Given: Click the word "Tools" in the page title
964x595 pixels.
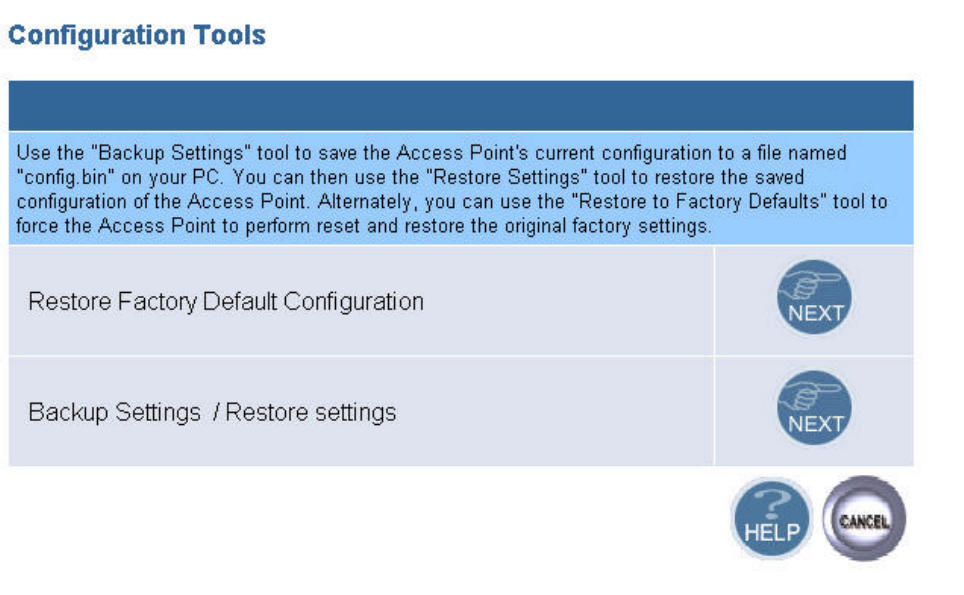Looking at the screenshot, I should [232, 36].
